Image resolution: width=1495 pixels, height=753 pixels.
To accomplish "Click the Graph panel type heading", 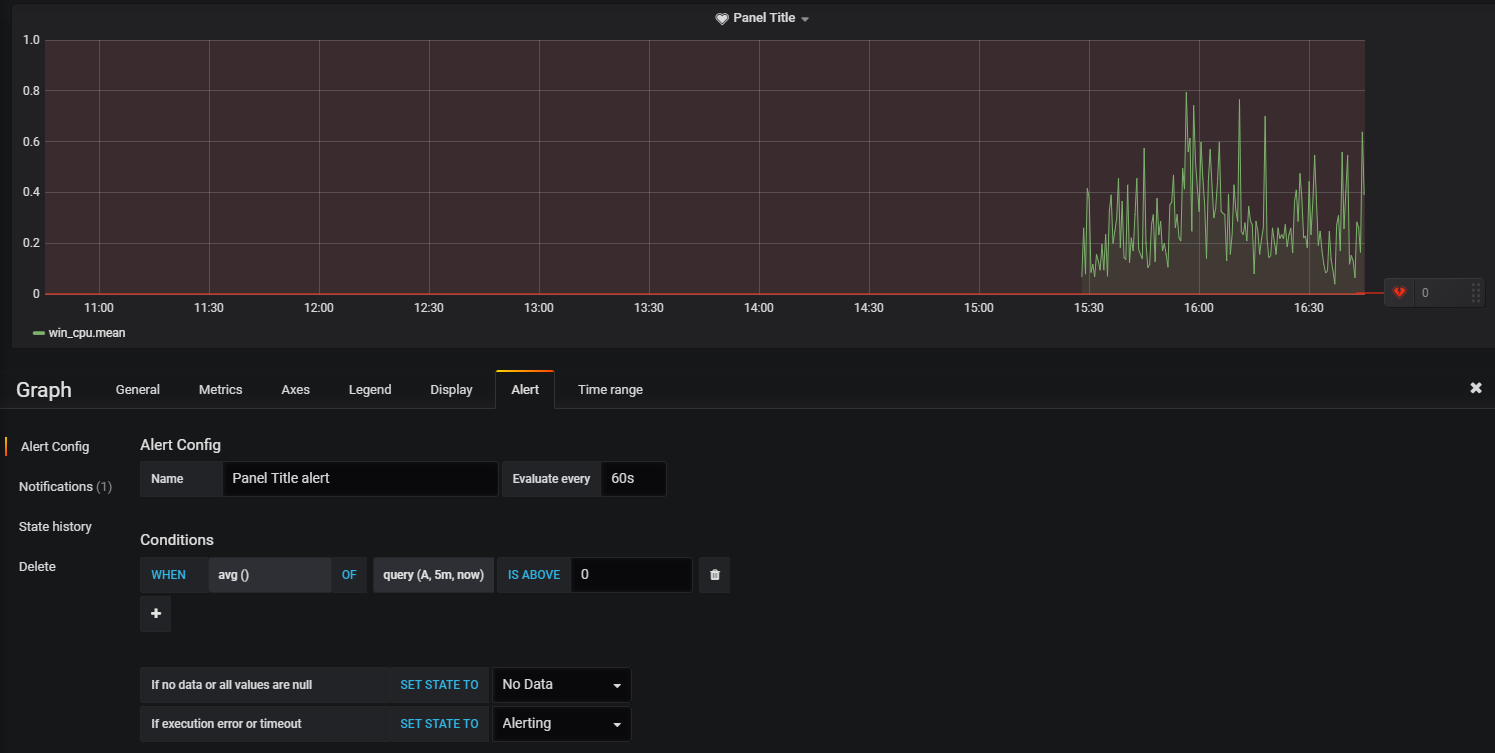I will pyautogui.click(x=44, y=390).
